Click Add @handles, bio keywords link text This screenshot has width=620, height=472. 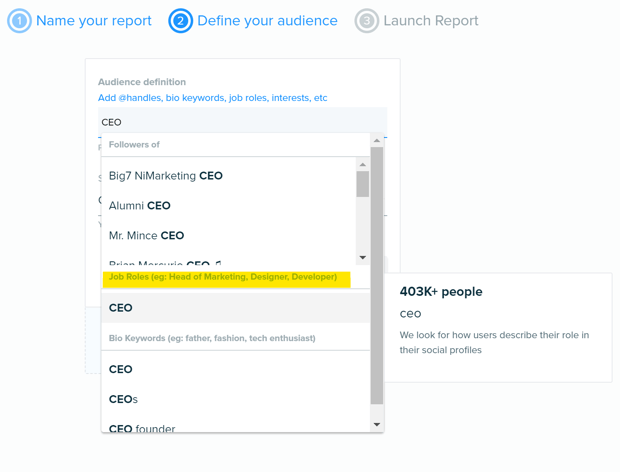[213, 98]
